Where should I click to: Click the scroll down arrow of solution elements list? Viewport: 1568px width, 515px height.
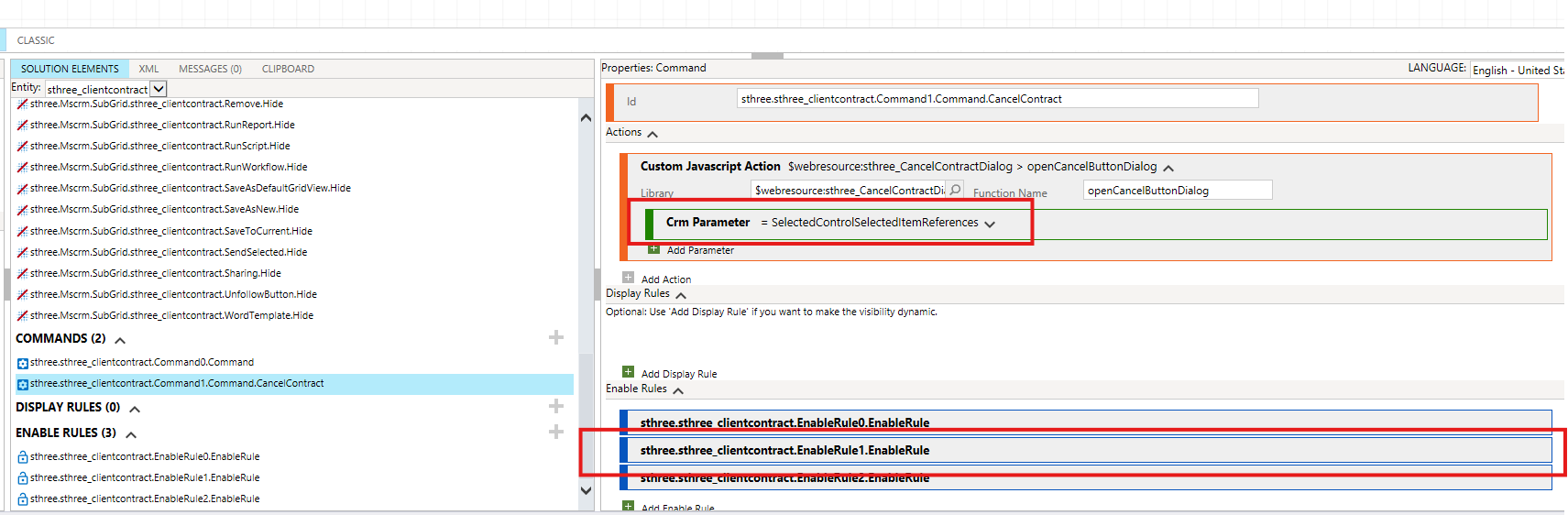tap(587, 490)
